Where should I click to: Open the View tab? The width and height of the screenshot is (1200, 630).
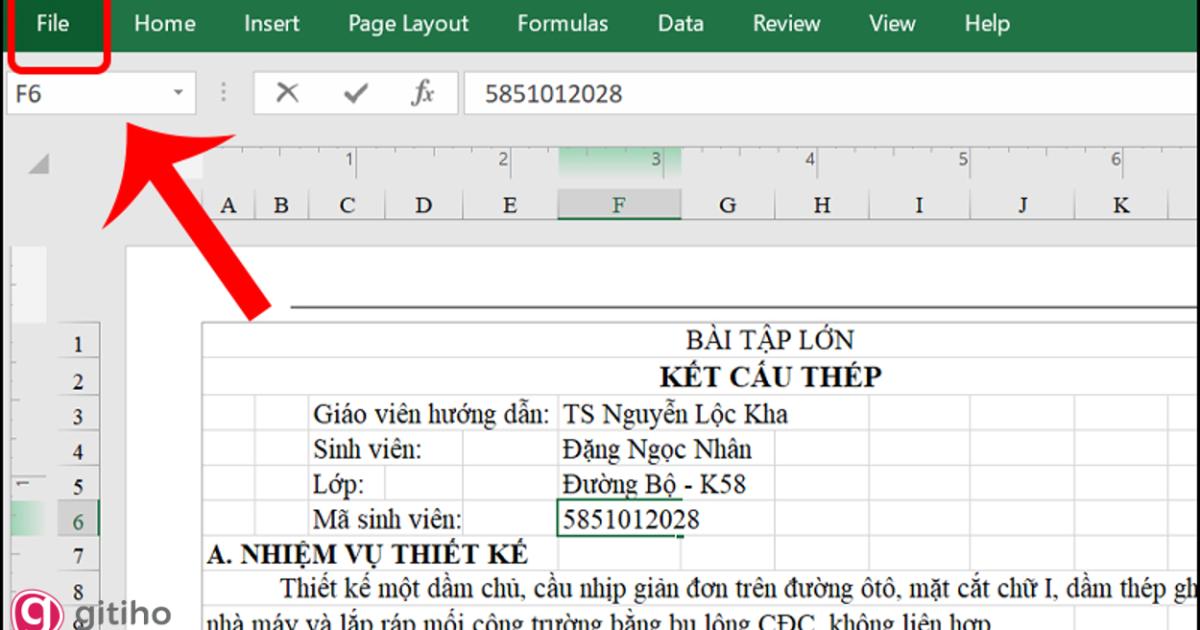[x=891, y=23]
